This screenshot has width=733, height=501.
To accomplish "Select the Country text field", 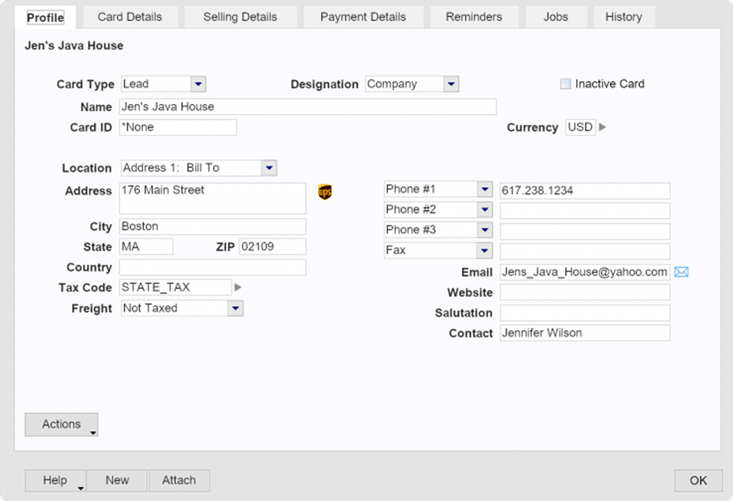I will pyautogui.click(x=212, y=268).
